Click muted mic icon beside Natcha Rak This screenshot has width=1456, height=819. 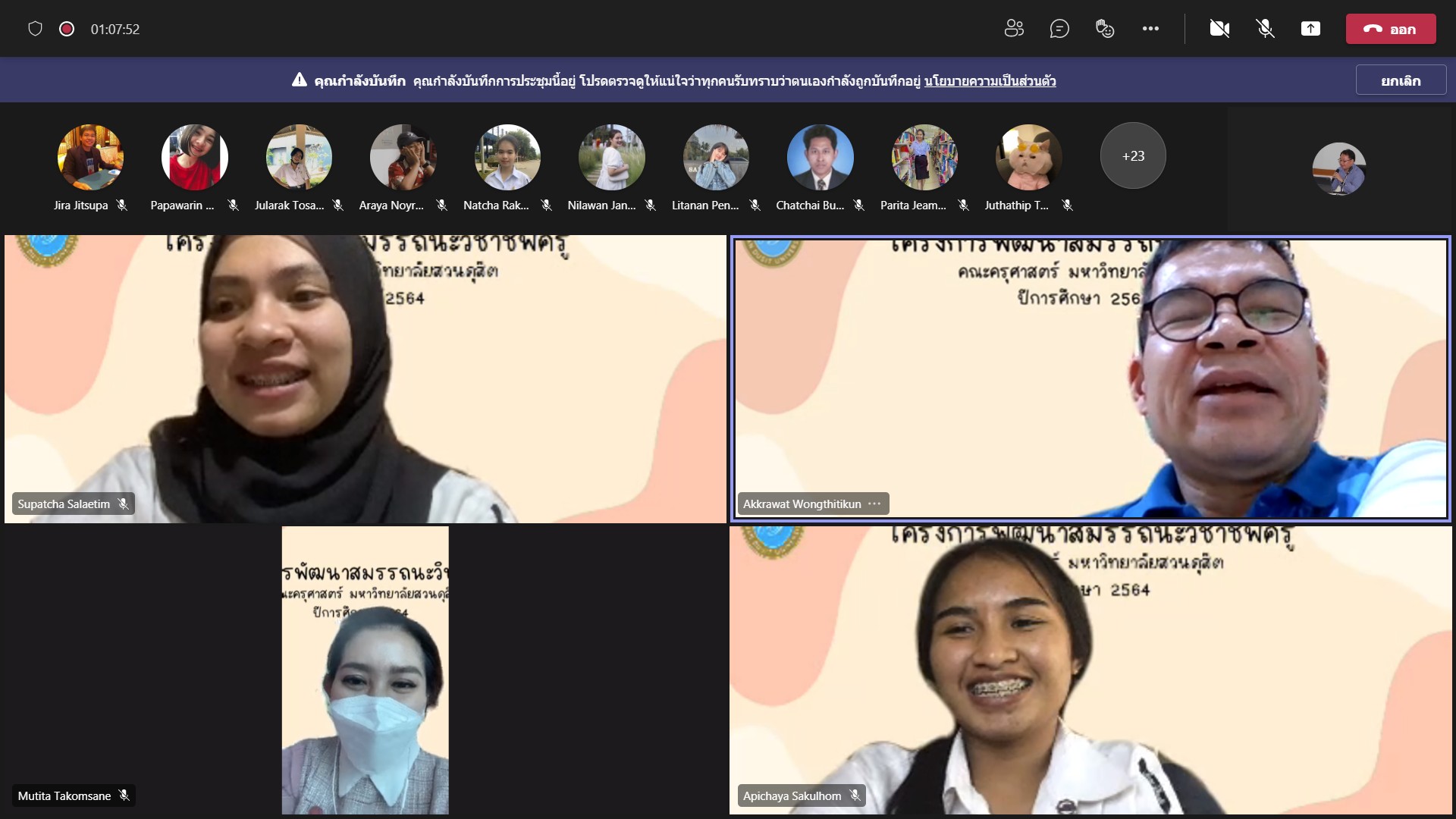pos(546,206)
